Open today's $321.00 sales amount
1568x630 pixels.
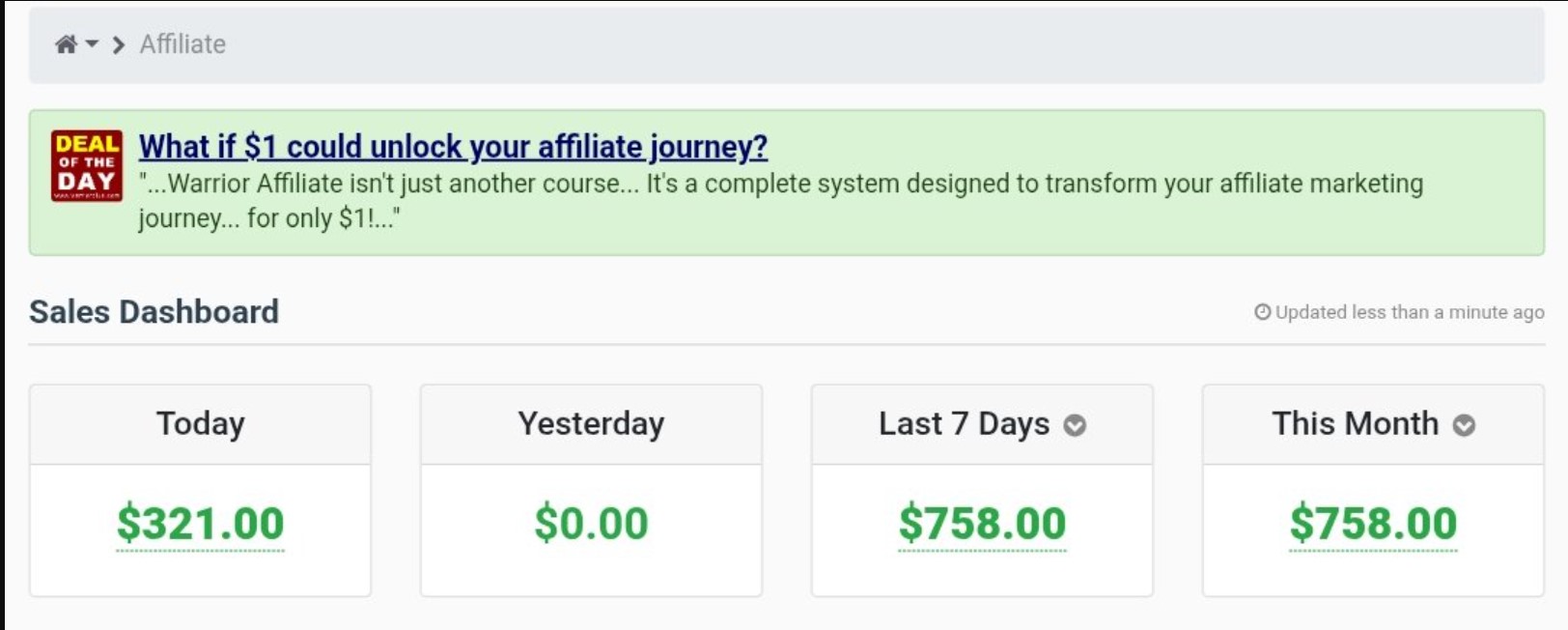coord(201,524)
